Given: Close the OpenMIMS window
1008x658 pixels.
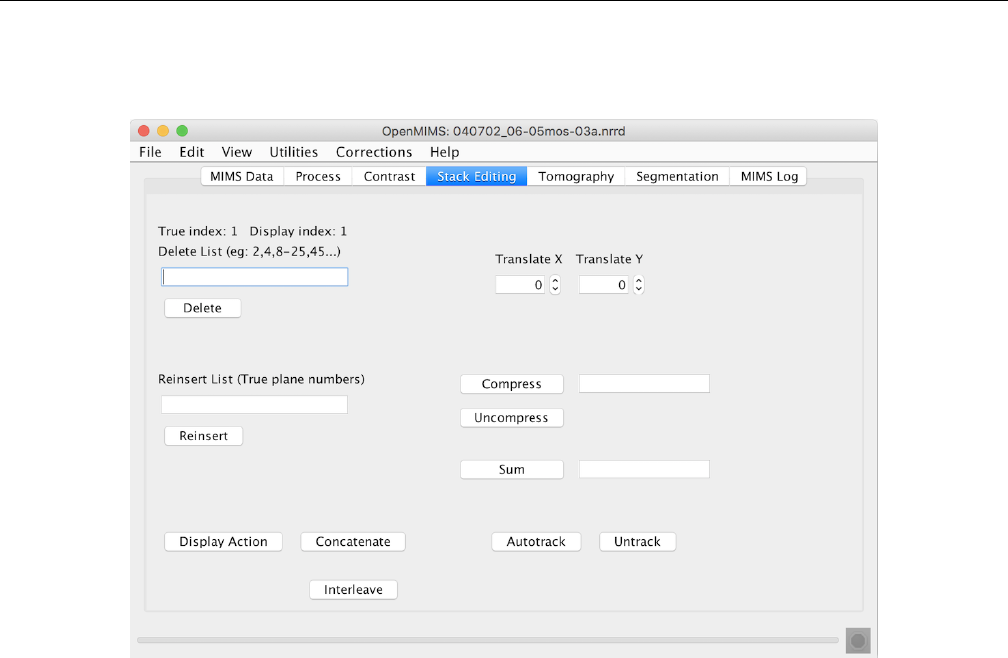Looking at the screenshot, I should (144, 131).
